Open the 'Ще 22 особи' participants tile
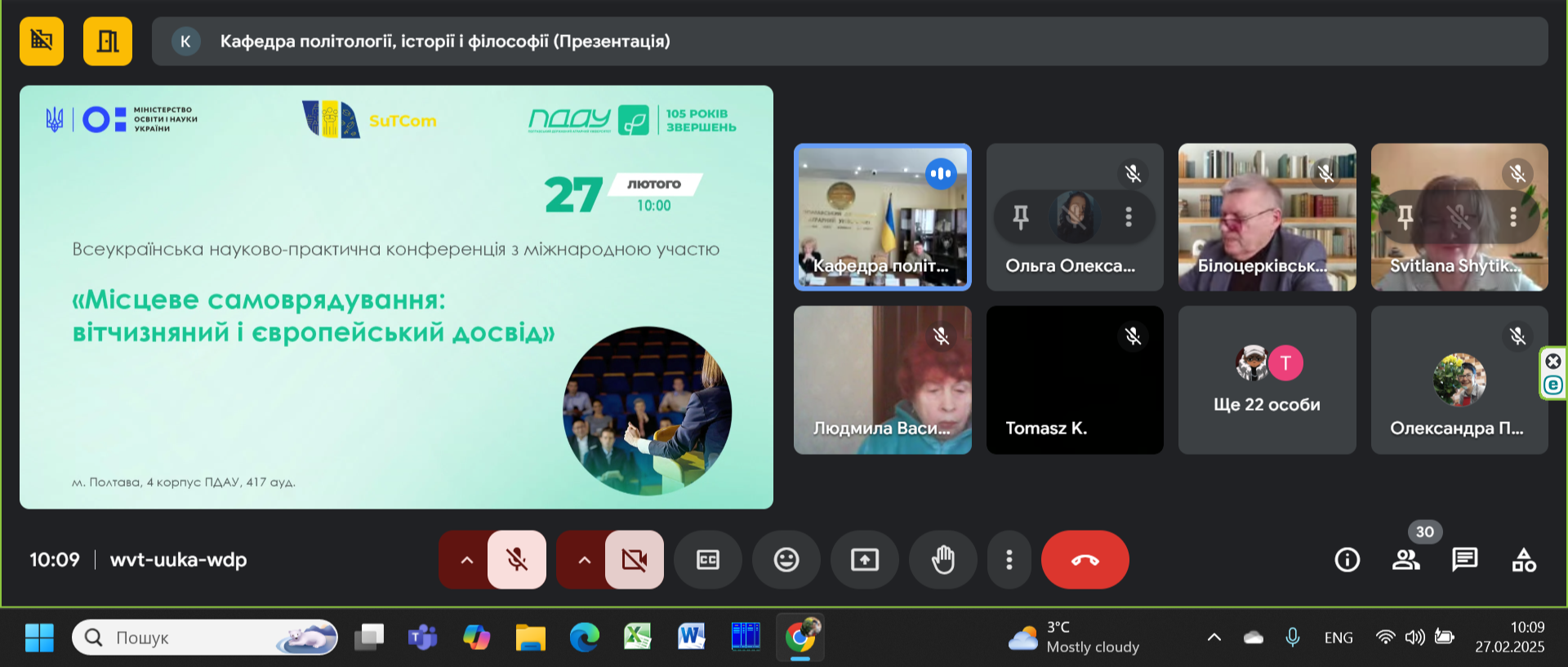1568x667 pixels. pos(1267,380)
